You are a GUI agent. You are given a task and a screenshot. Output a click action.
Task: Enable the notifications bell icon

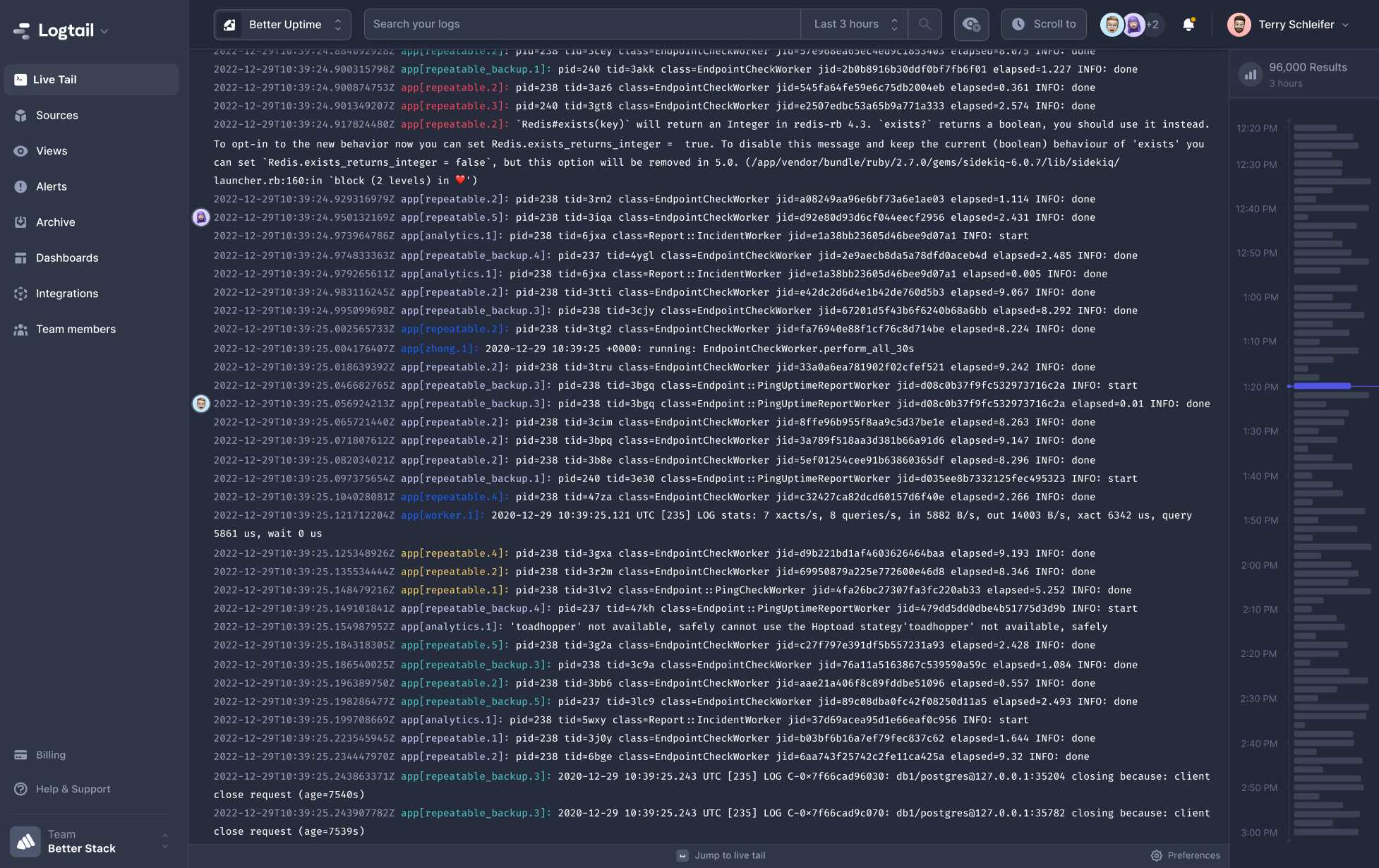pyautogui.click(x=1188, y=24)
